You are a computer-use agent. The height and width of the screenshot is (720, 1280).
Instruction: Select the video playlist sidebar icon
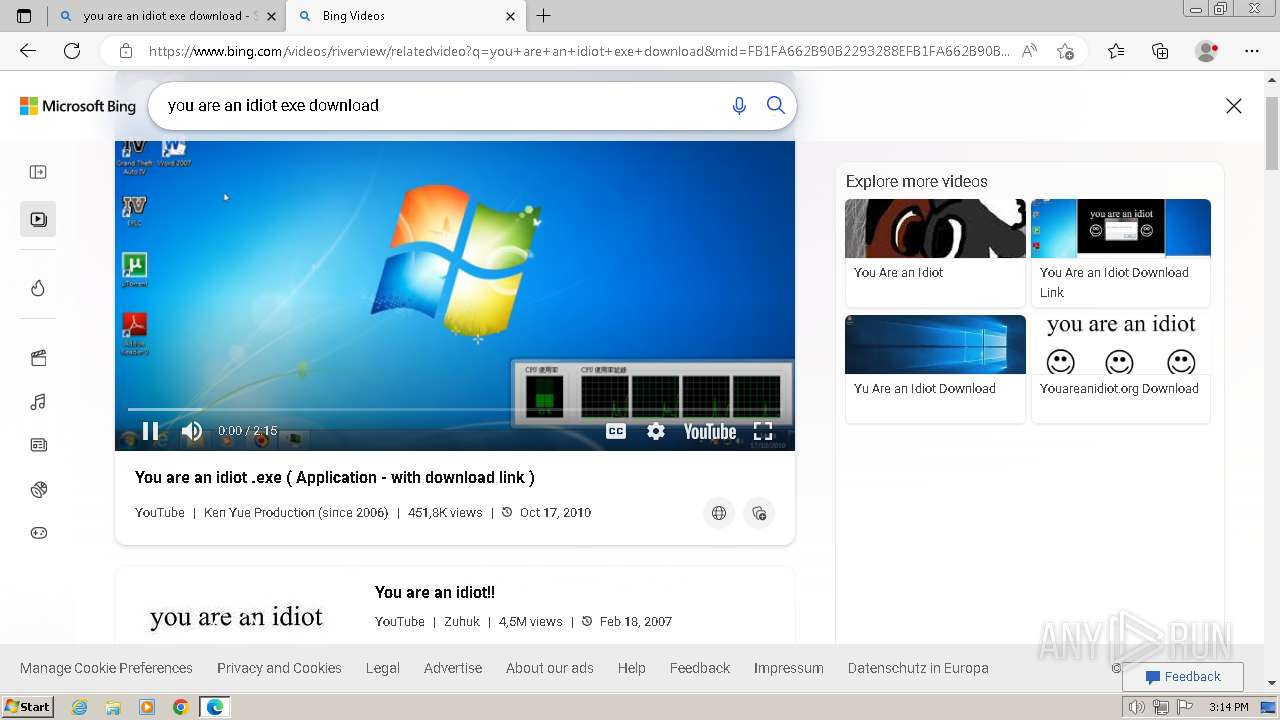(x=38, y=219)
